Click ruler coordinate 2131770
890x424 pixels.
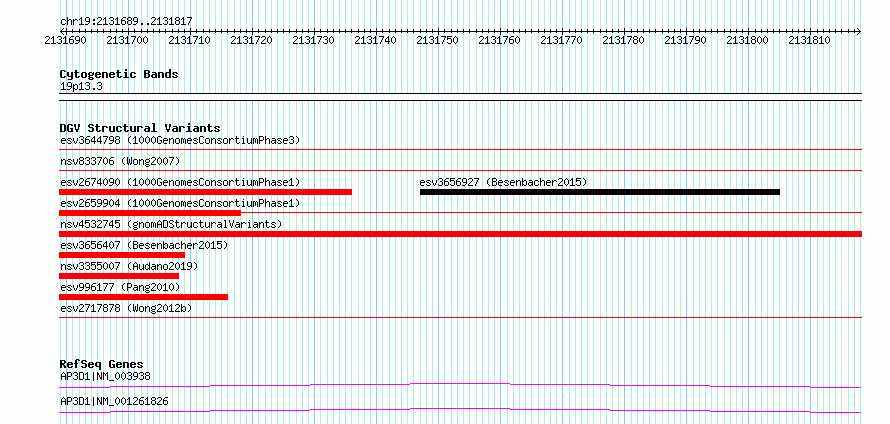561,40
